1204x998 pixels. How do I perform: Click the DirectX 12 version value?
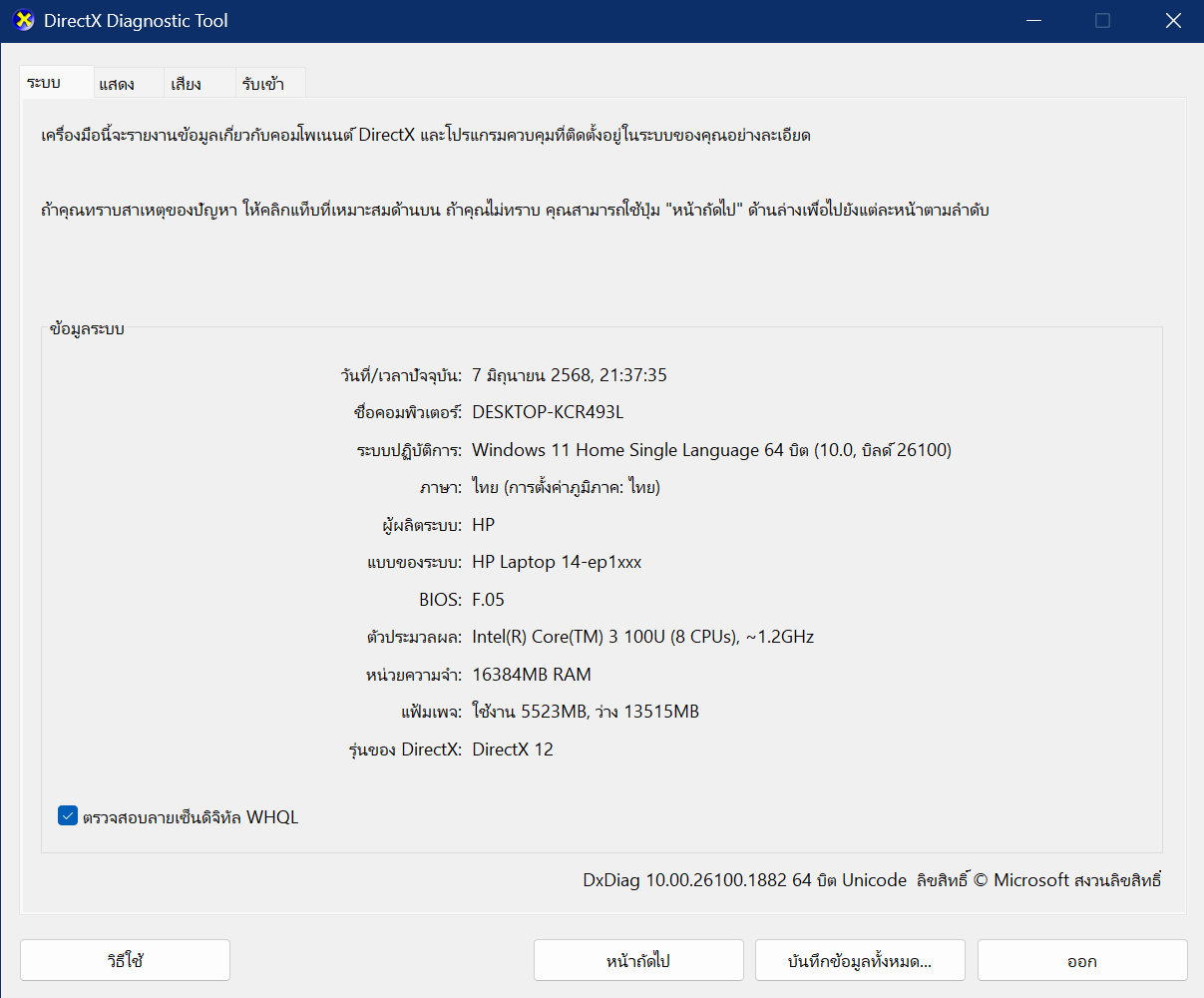coord(513,749)
